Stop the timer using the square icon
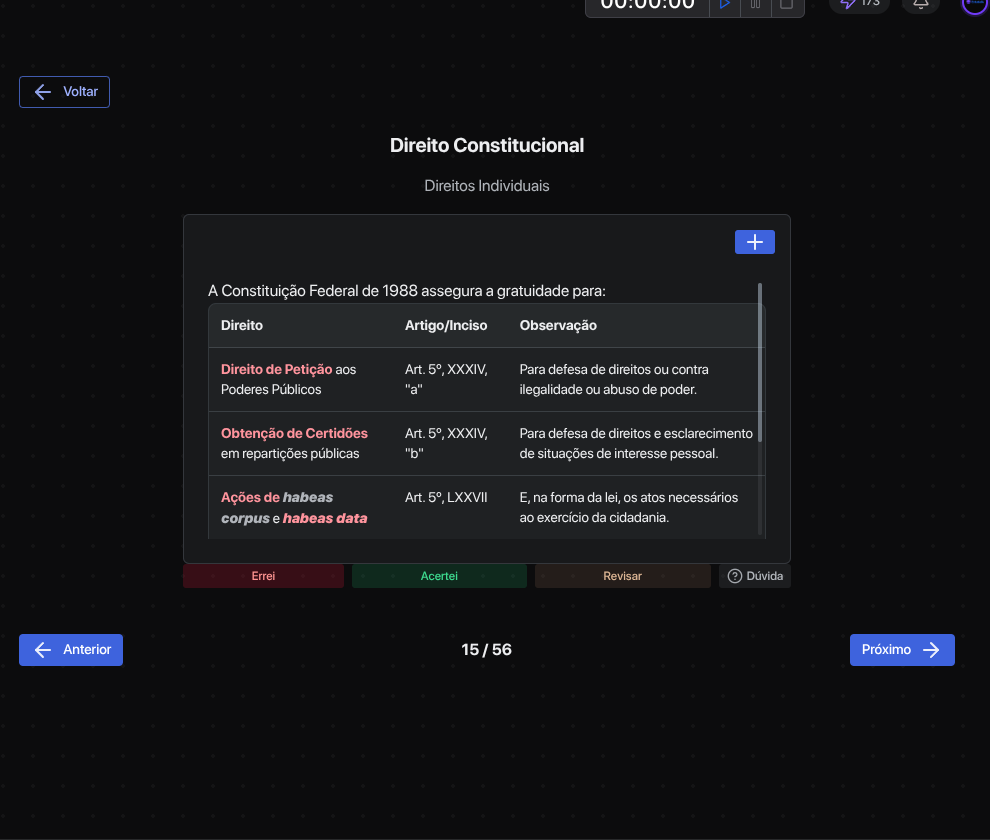Viewport: 990px width, 840px height. [786, 4]
